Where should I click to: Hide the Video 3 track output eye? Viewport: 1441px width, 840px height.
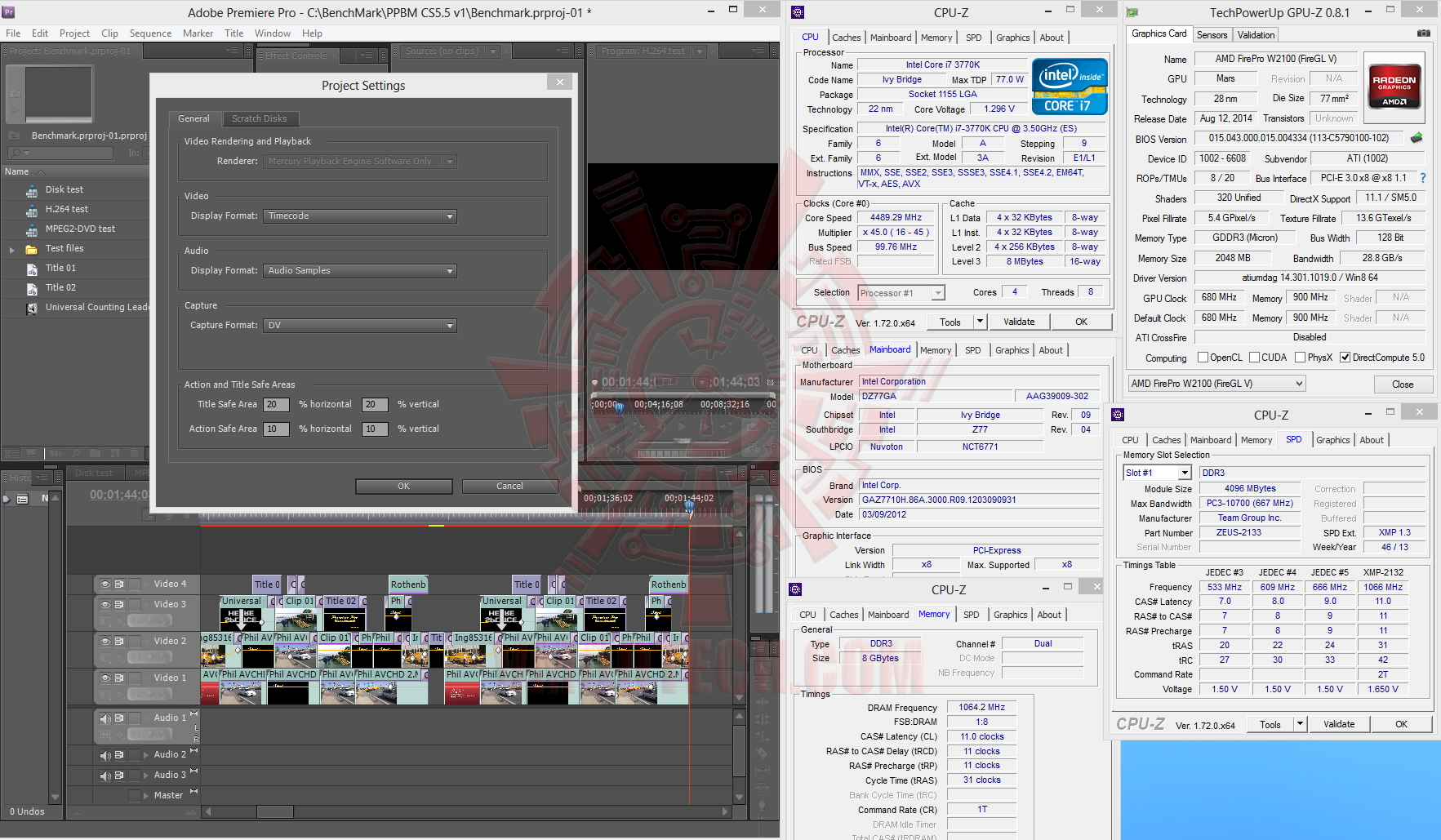(105, 604)
